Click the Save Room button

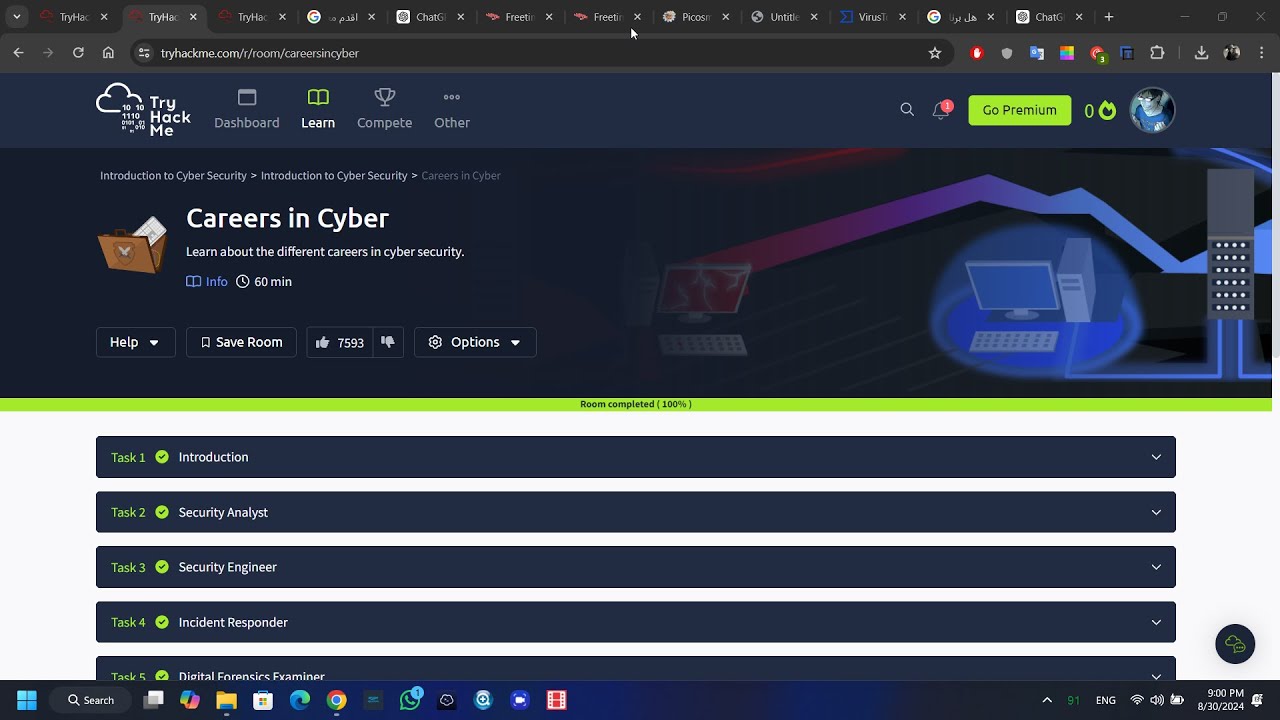pos(241,342)
